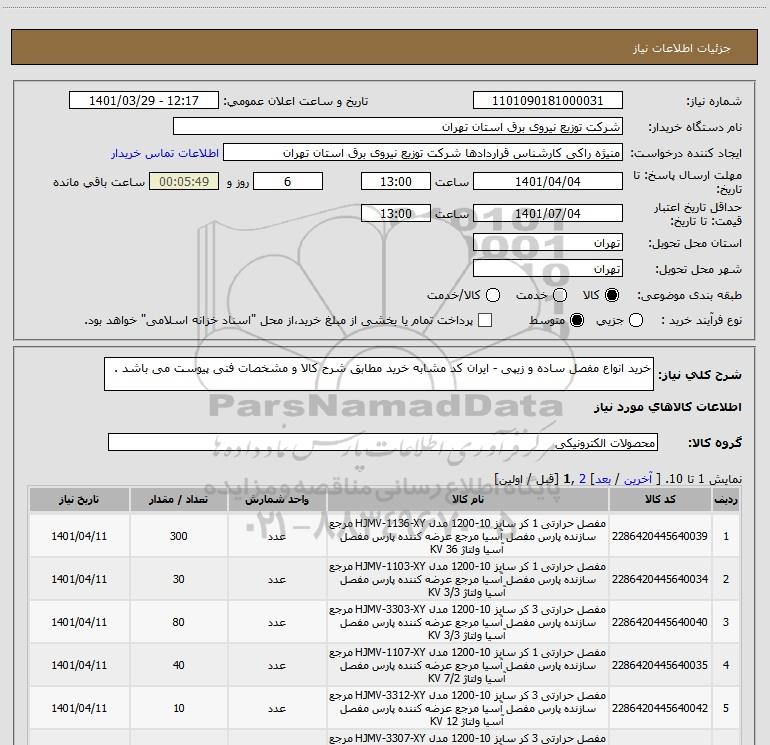Select item code 2286420445640040
Screen dimensions: 770x745
point(660,622)
